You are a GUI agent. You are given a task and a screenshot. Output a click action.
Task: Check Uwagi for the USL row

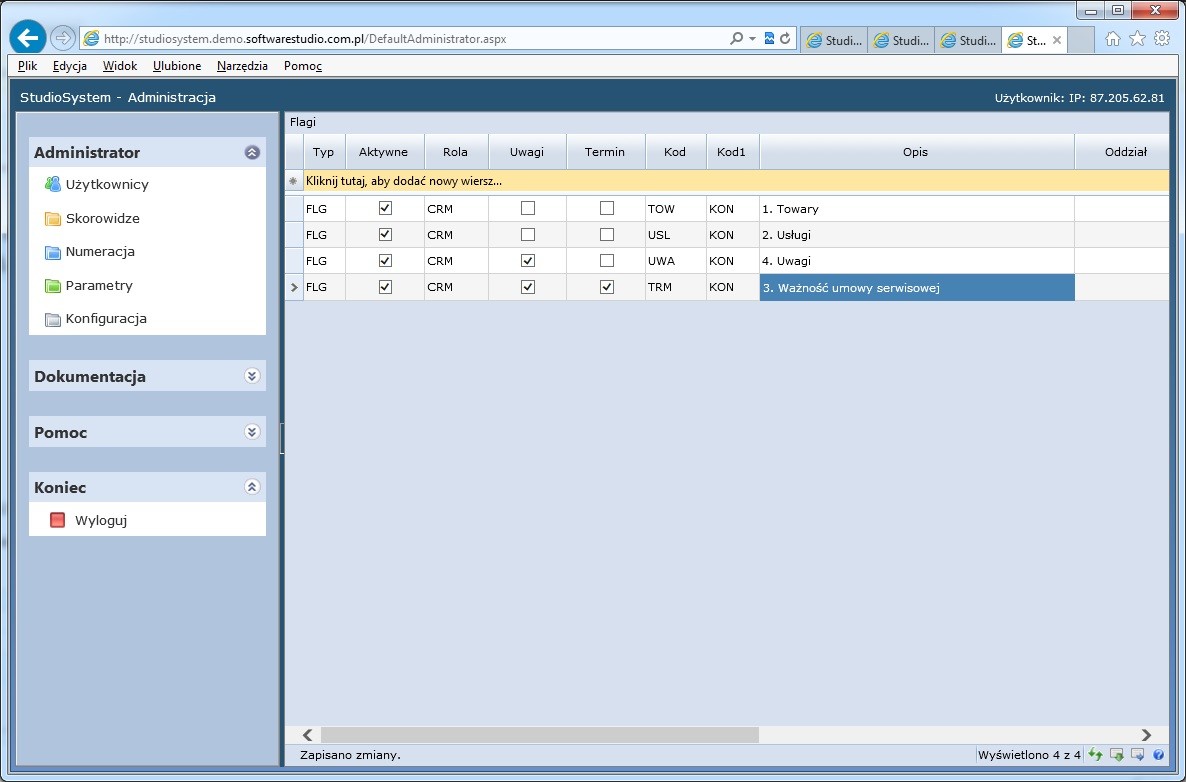[x=528, y=234]
